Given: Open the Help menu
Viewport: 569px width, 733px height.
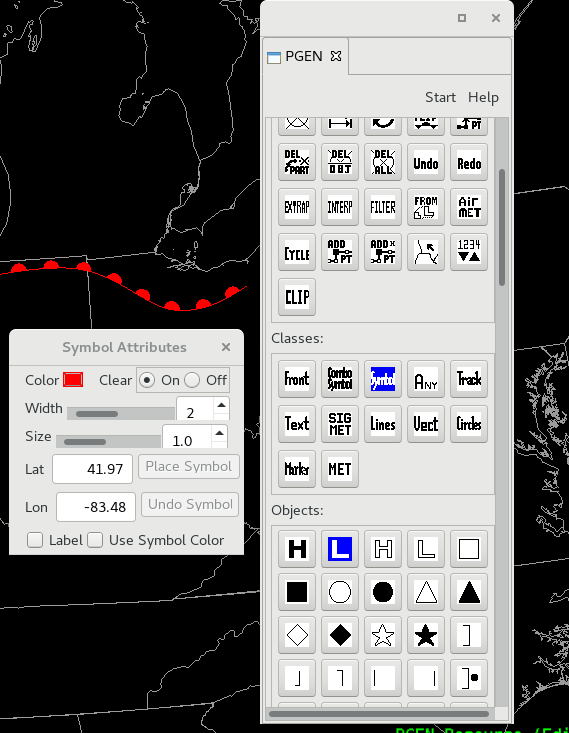Looking at the screenshot, I should (483, 97).
